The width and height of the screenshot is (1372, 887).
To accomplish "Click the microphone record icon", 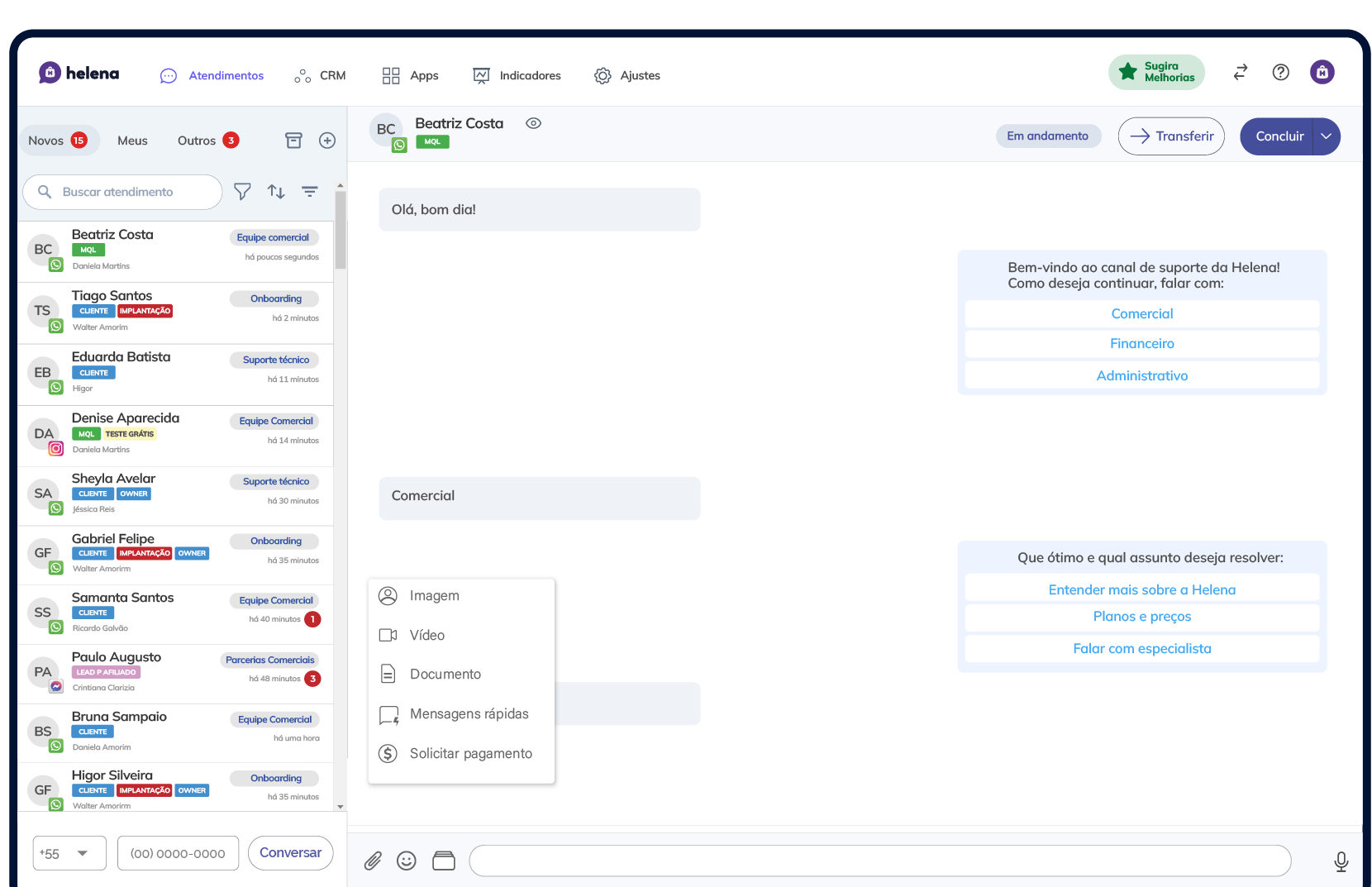I will pos(1341,862).
